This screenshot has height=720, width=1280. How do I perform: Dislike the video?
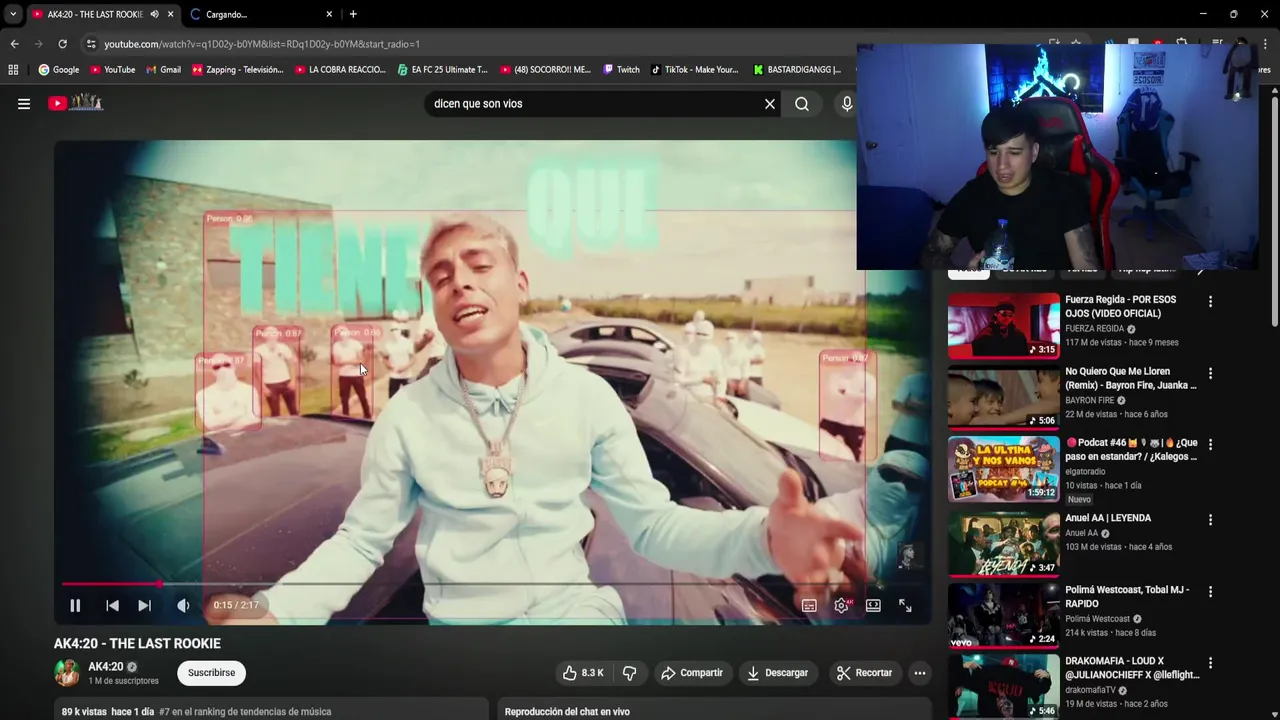click(x=629, y=673)
